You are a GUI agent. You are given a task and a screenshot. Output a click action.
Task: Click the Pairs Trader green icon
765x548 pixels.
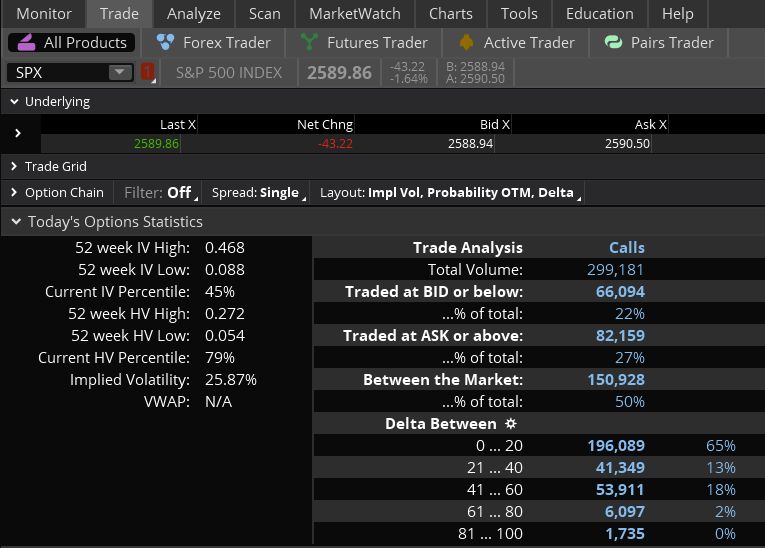point(613,42)
